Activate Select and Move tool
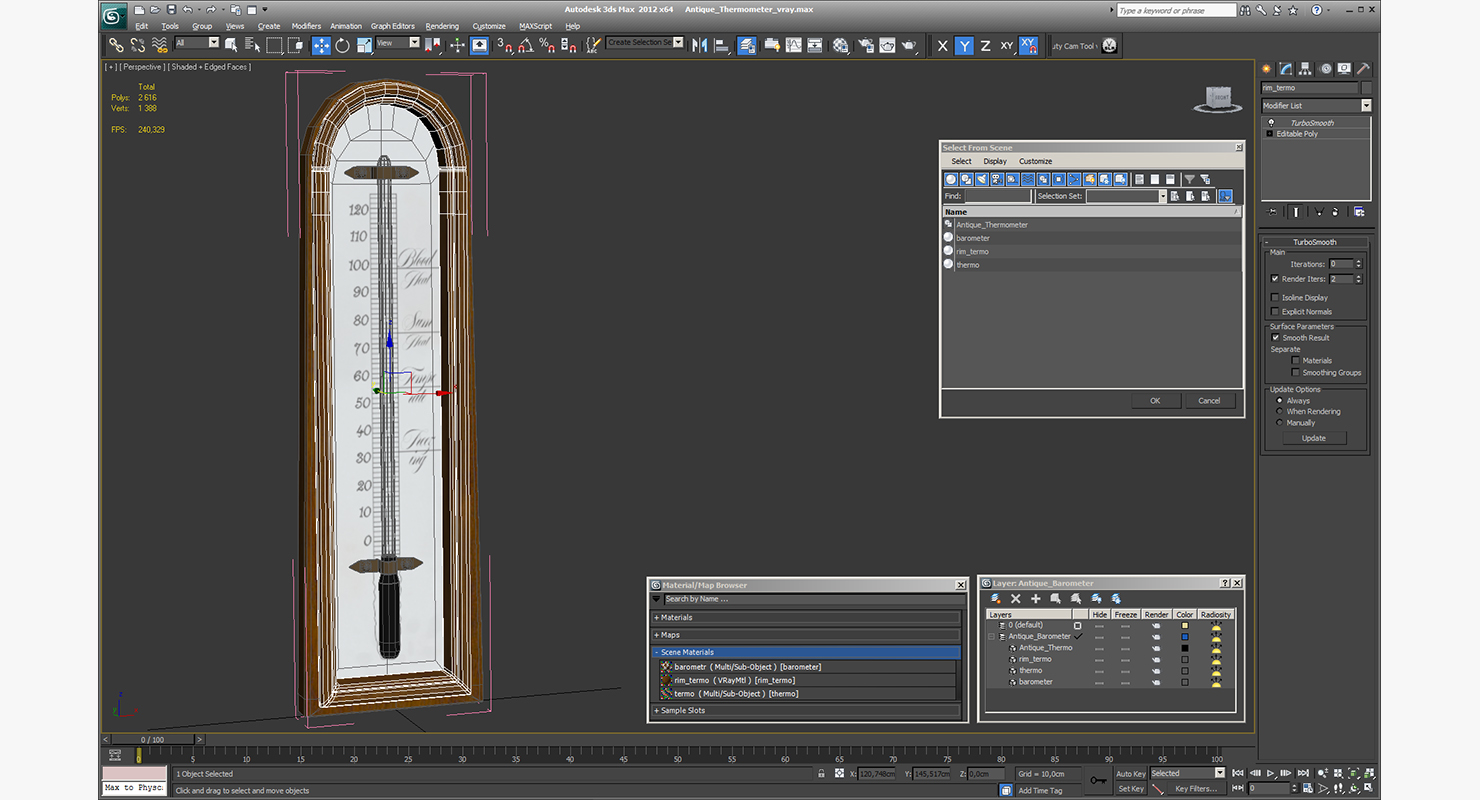This screenshot has height=800, width=1480. (321, 45)
